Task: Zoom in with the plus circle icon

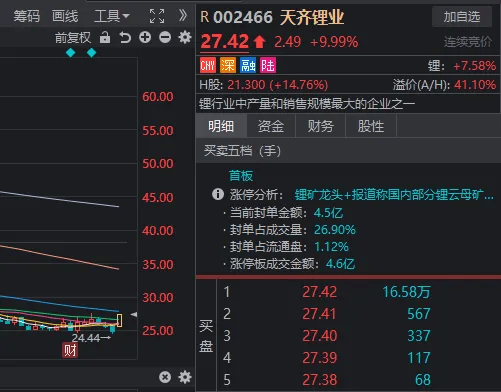Action: pos(145,37)
